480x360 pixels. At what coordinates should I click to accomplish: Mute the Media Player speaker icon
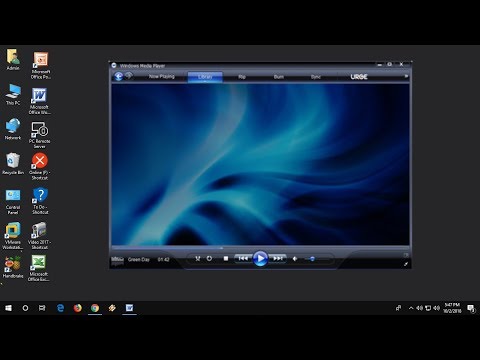(x=295, y=259)
